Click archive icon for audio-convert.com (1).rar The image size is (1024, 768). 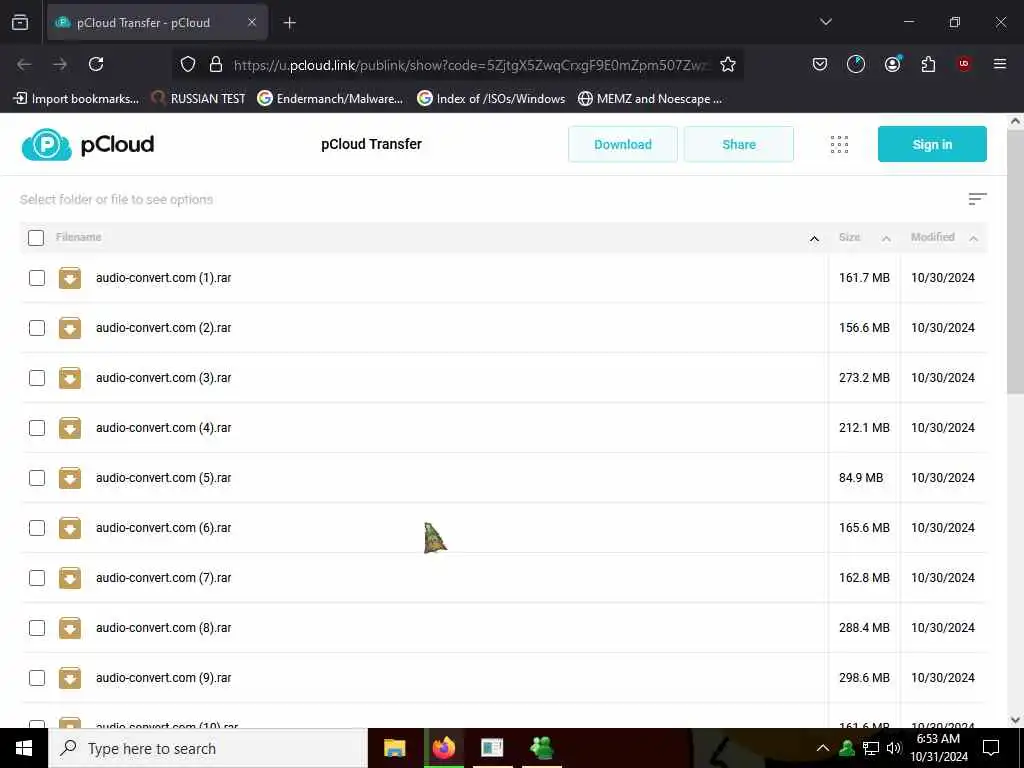(x=70, y=278)
